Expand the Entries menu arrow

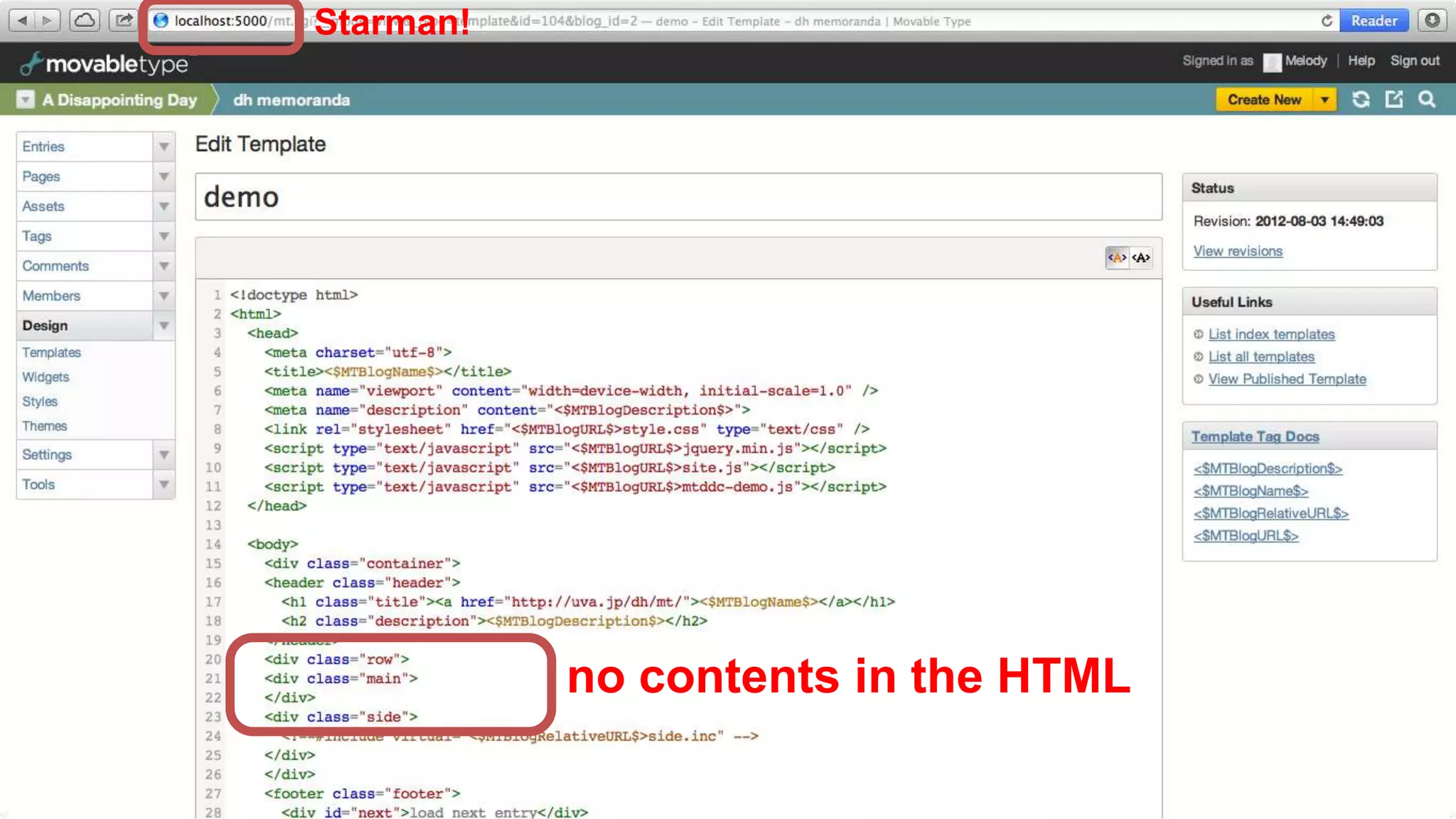[164, 146]
